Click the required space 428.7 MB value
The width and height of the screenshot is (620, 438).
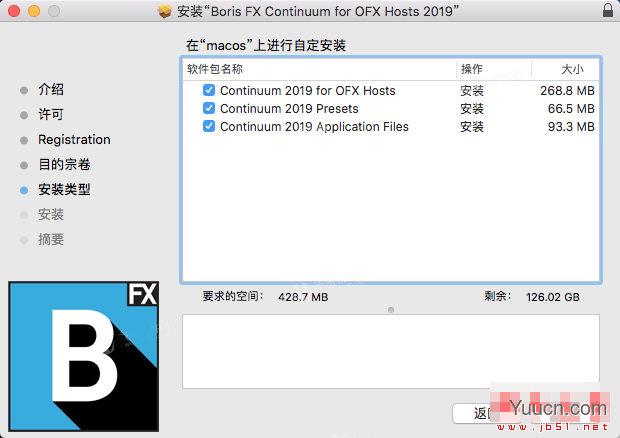point(303,297)
